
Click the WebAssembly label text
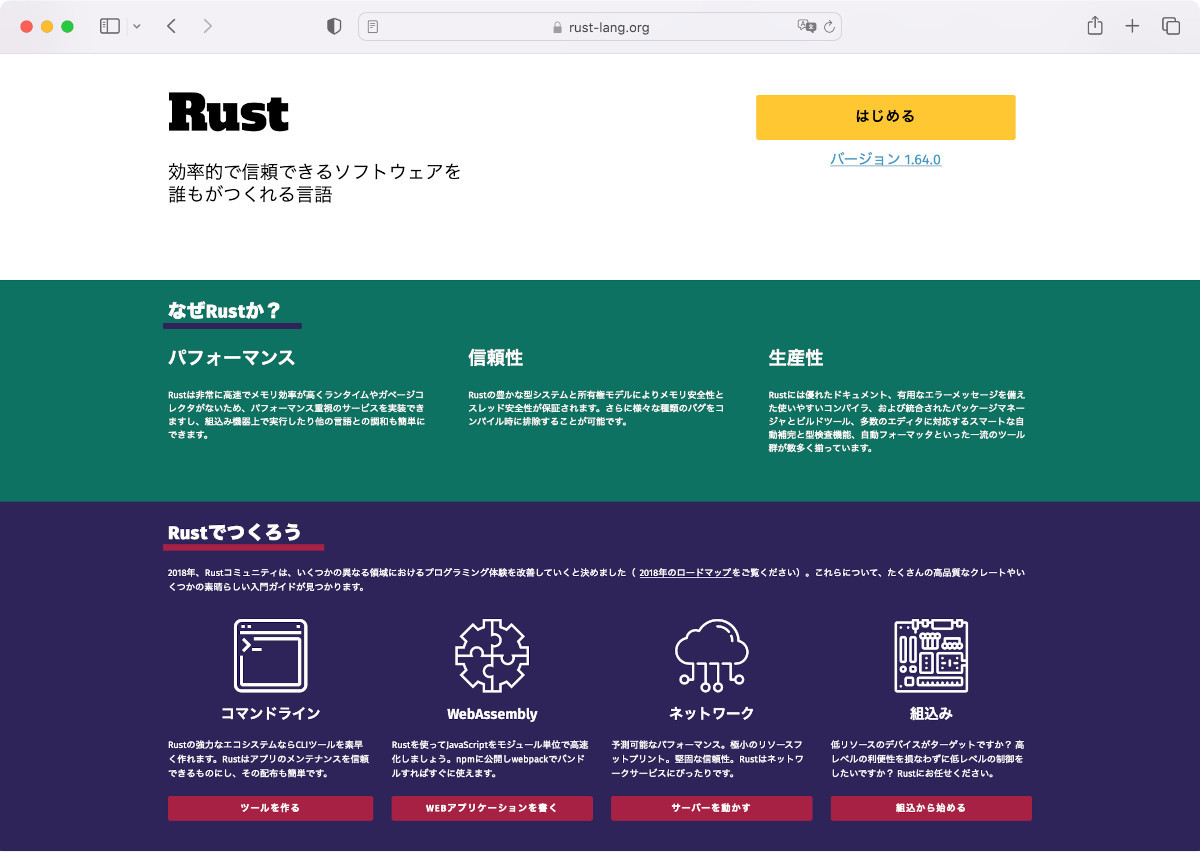point(492,714)
